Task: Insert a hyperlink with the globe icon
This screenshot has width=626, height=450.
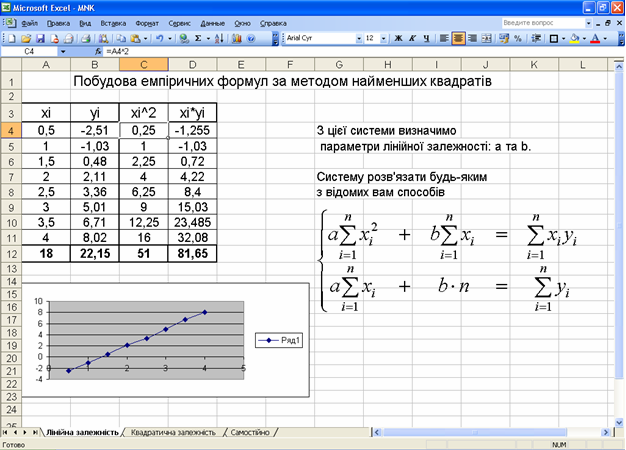Action: tap(184, 38)
